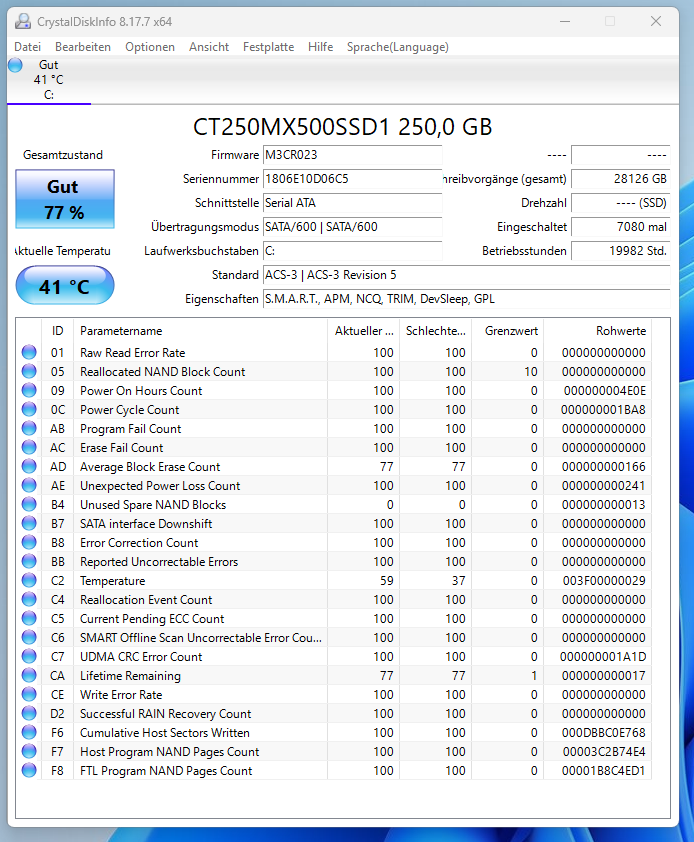Screen dimensions: 694x842
Task: Click status orb for Power Cycle Count
Action: point(29,409)
